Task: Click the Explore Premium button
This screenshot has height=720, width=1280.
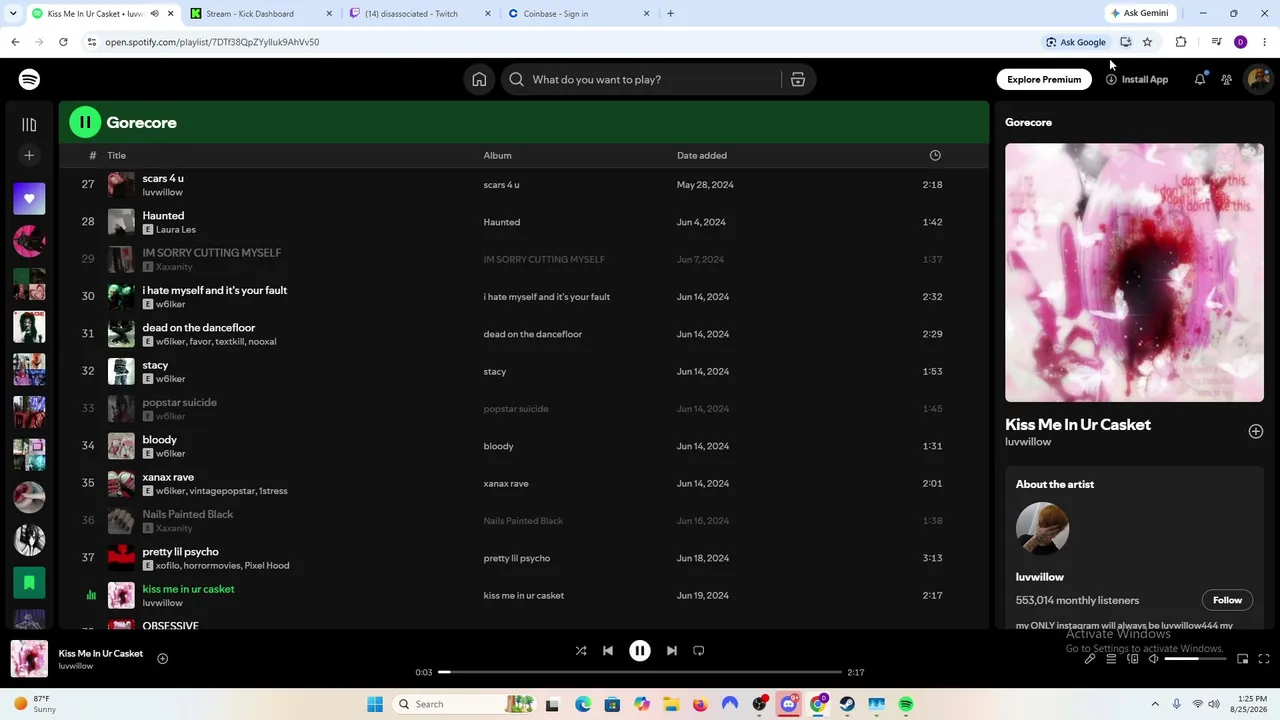Action: pyautogui.click(x=1044, y=80)
